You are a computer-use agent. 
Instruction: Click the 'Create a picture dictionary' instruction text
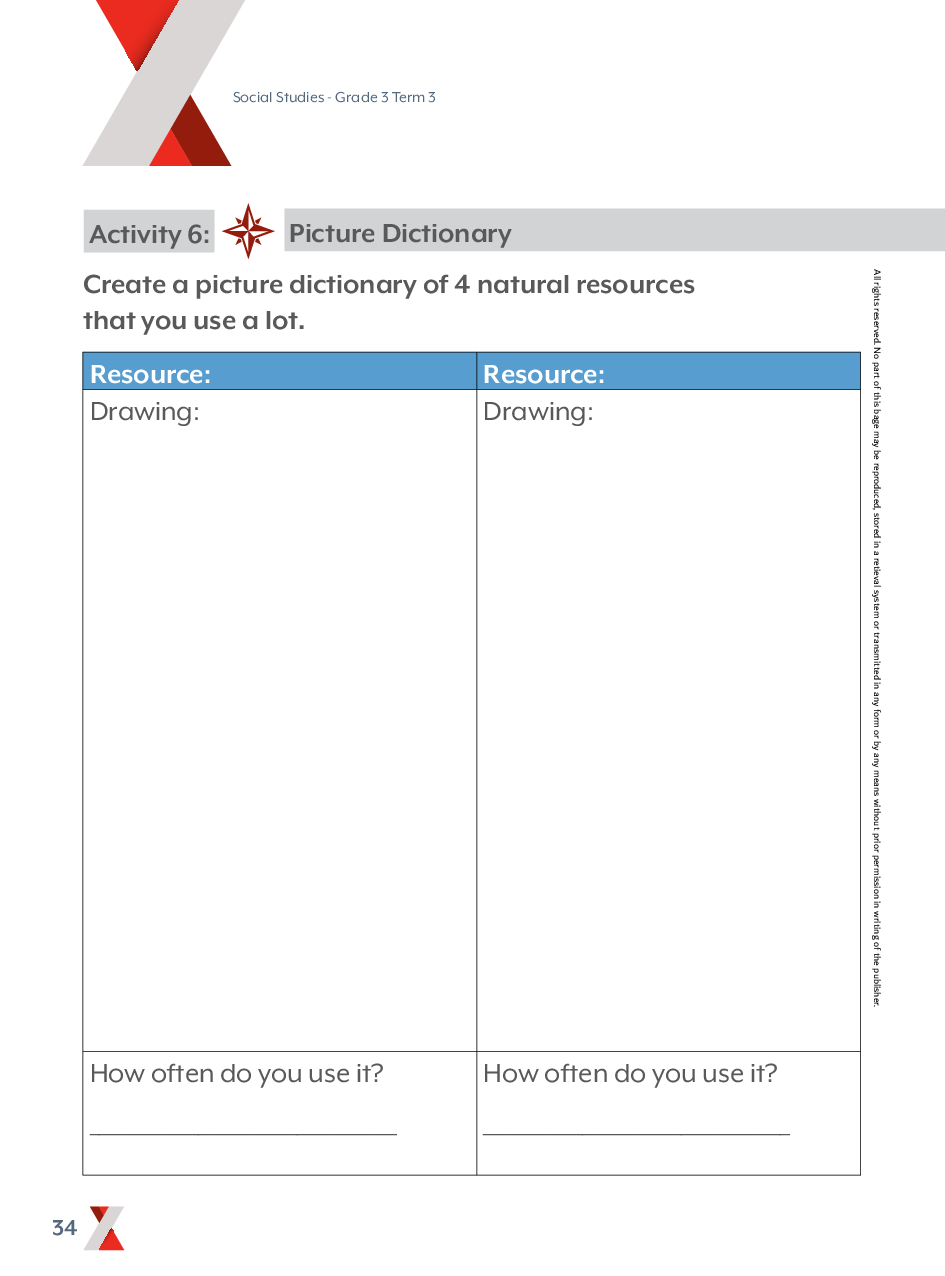pos(389,285)
